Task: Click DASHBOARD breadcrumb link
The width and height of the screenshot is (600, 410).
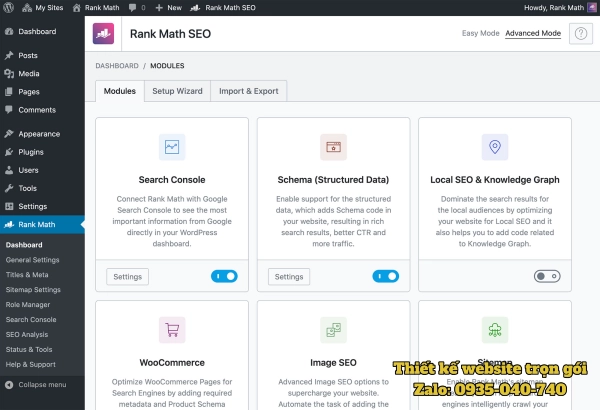Action: [117, 66]
